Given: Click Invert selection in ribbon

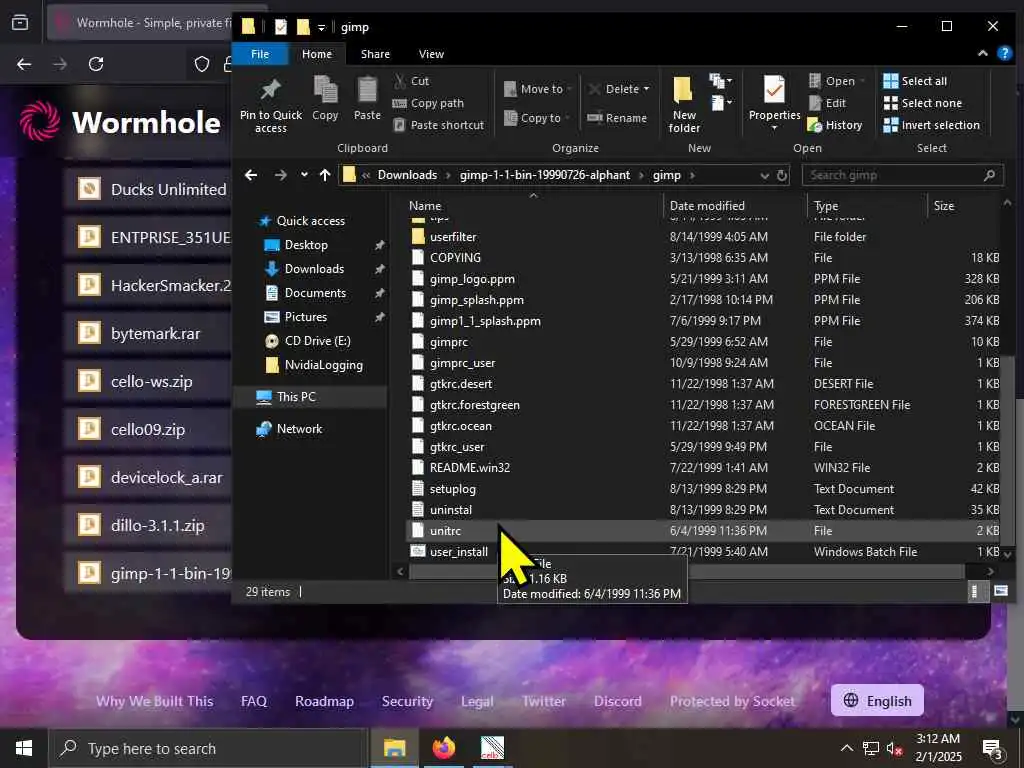Looking at the screenshot, I should tap(931, 125).
